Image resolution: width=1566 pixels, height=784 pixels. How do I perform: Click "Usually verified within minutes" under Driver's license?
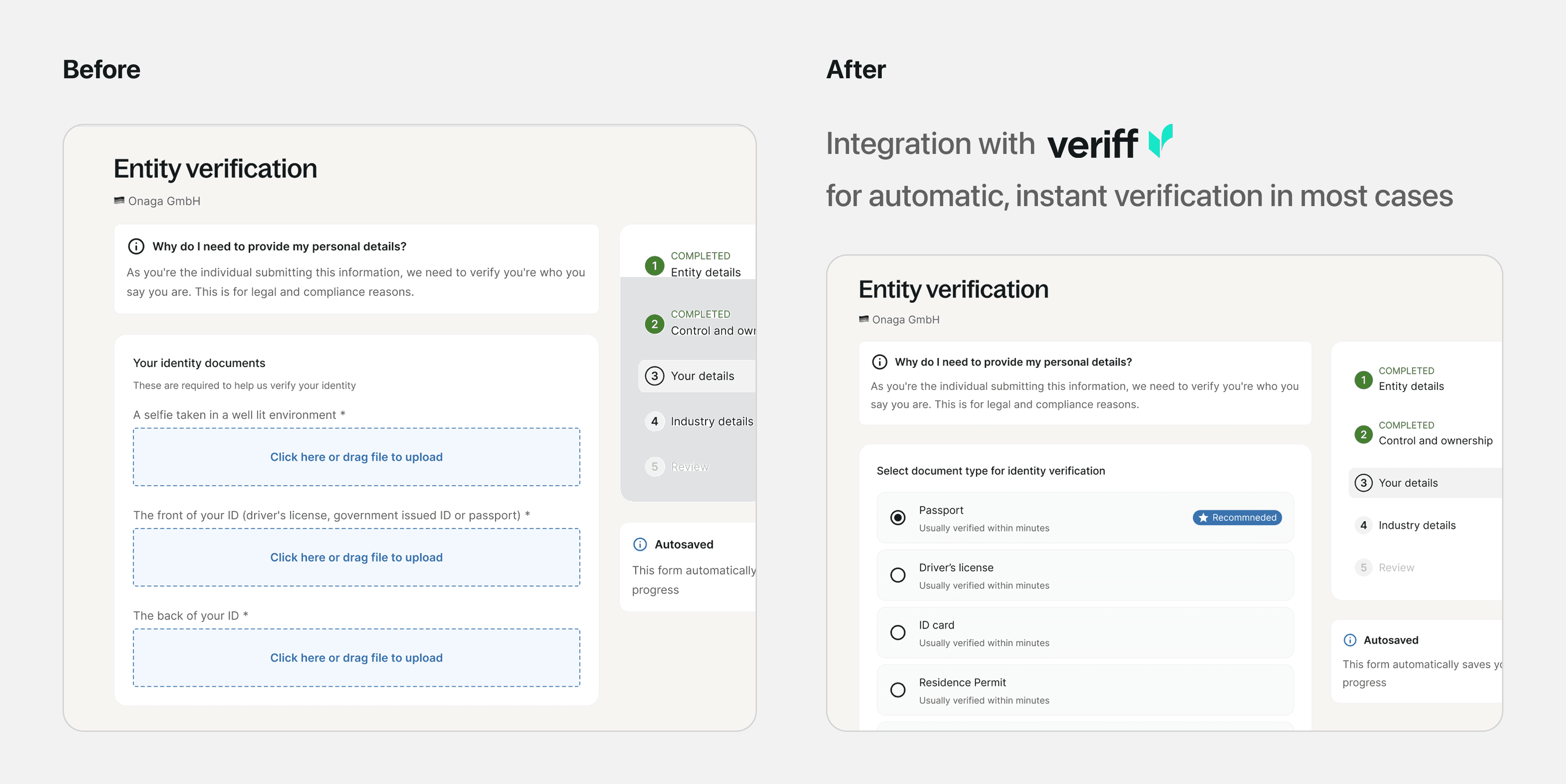pos(984,585)
